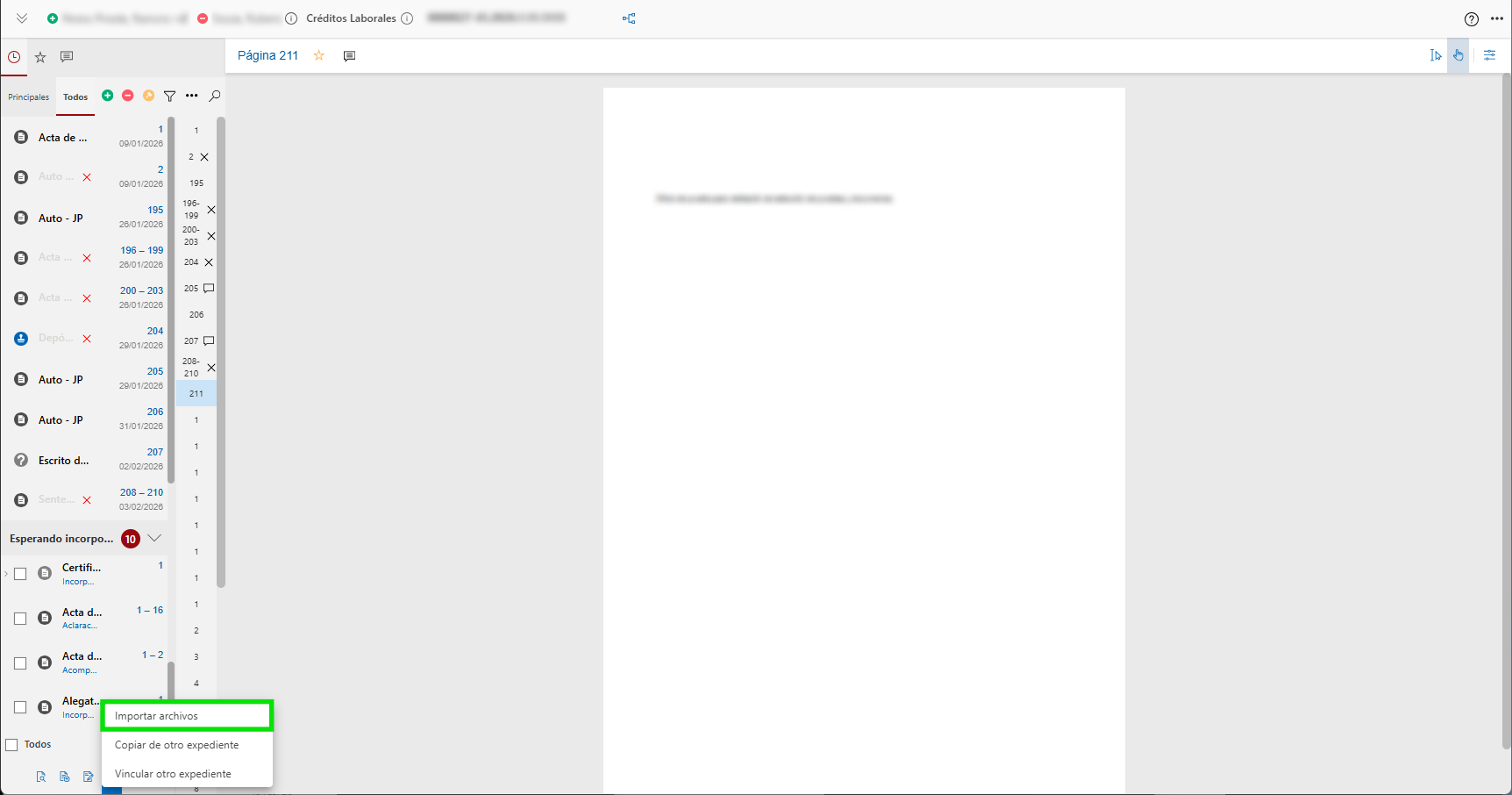
Task: Open the help question mark icon
Action: coord(1472,19)
